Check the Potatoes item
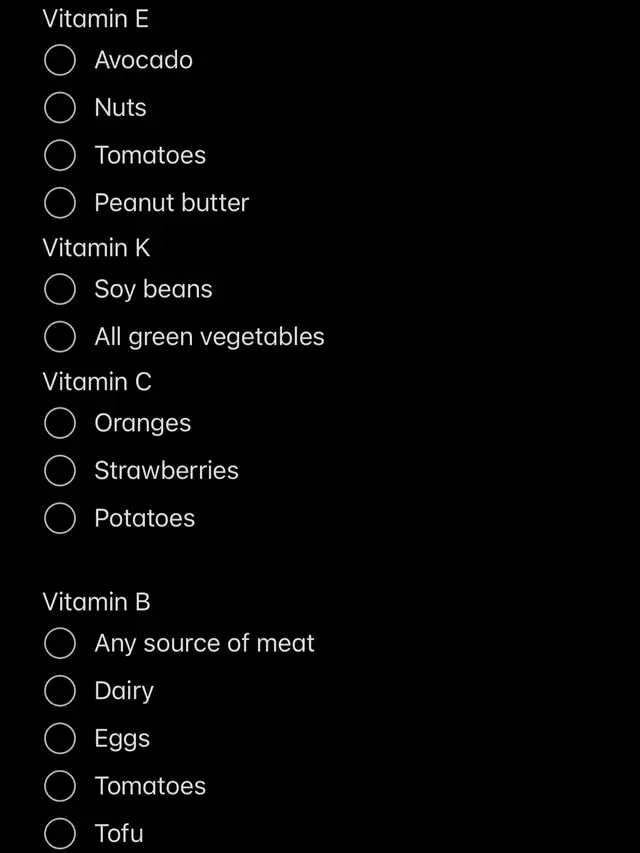The width and height of the screenshot is (640, 853). coord(60,519)
